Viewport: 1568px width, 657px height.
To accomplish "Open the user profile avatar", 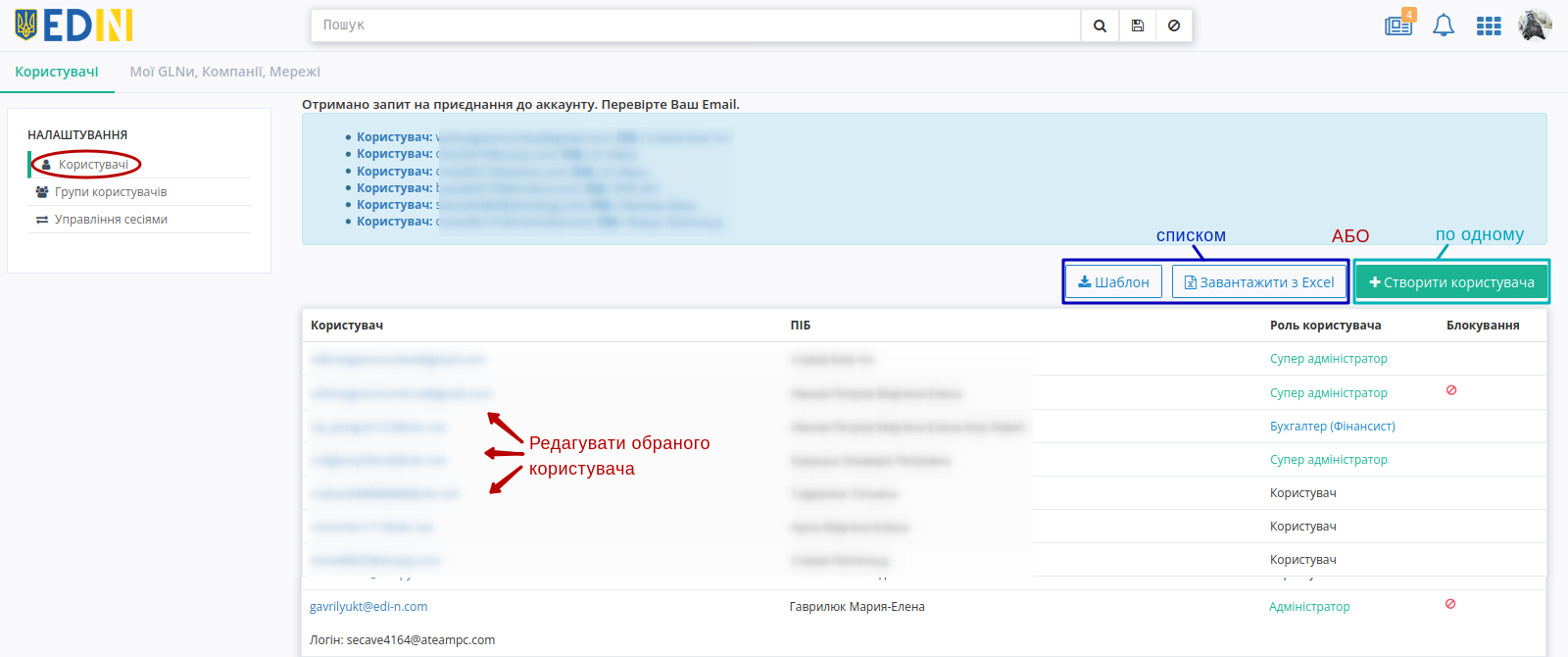I will pyautogui.click(x=1535, y=25).
